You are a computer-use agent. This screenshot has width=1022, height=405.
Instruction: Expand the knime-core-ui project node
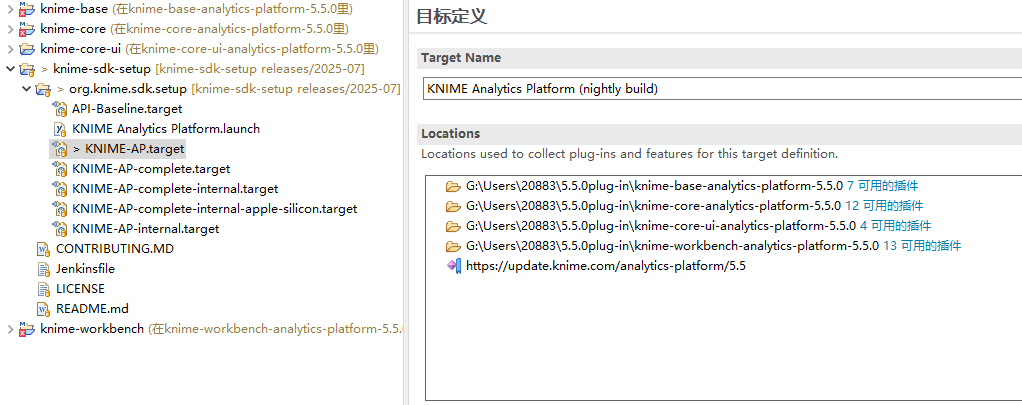click(9, 49)
